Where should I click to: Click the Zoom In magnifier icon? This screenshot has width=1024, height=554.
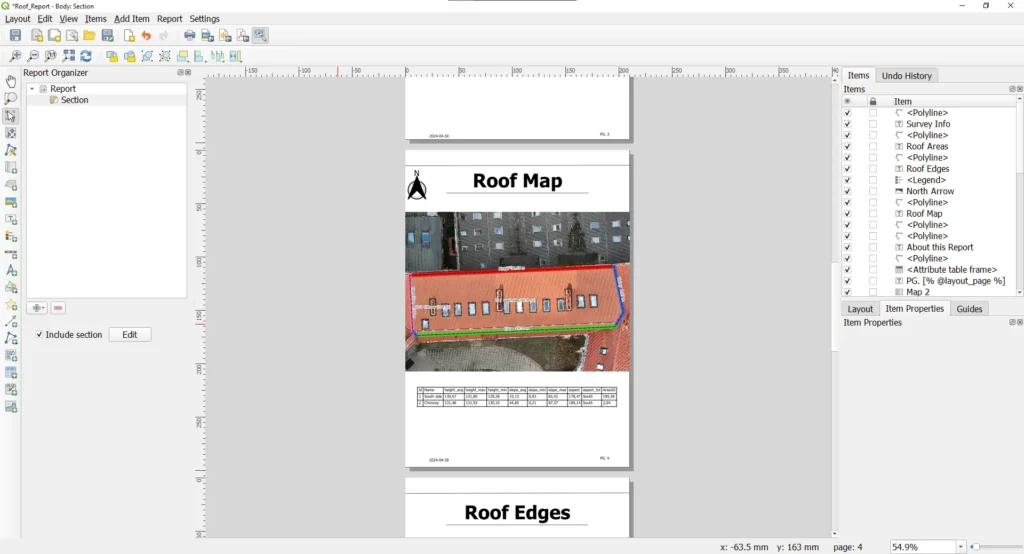(15, 56)
